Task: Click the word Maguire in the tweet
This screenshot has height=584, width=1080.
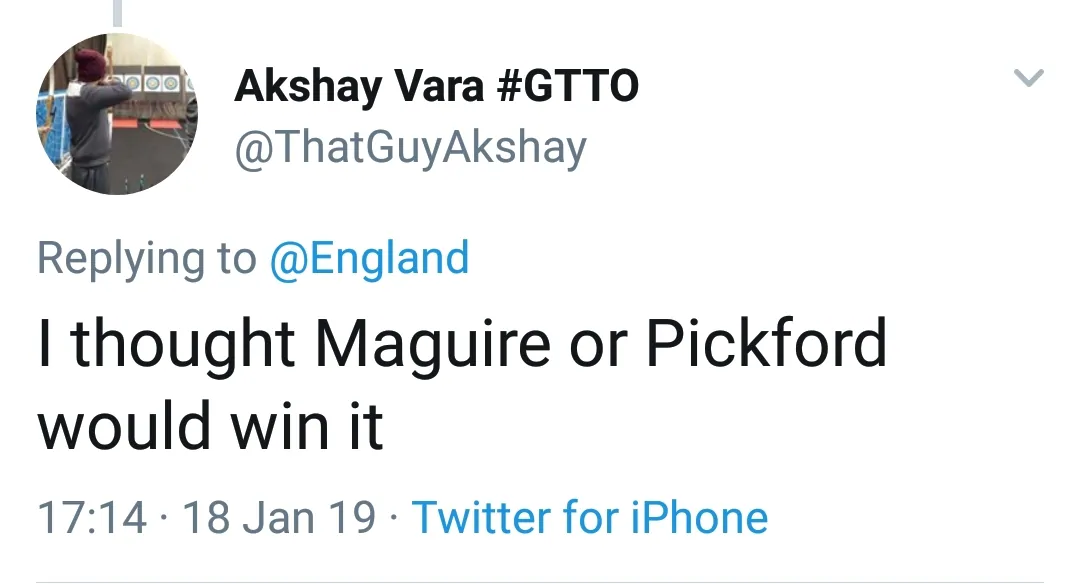Action: (x=432, y=343)
